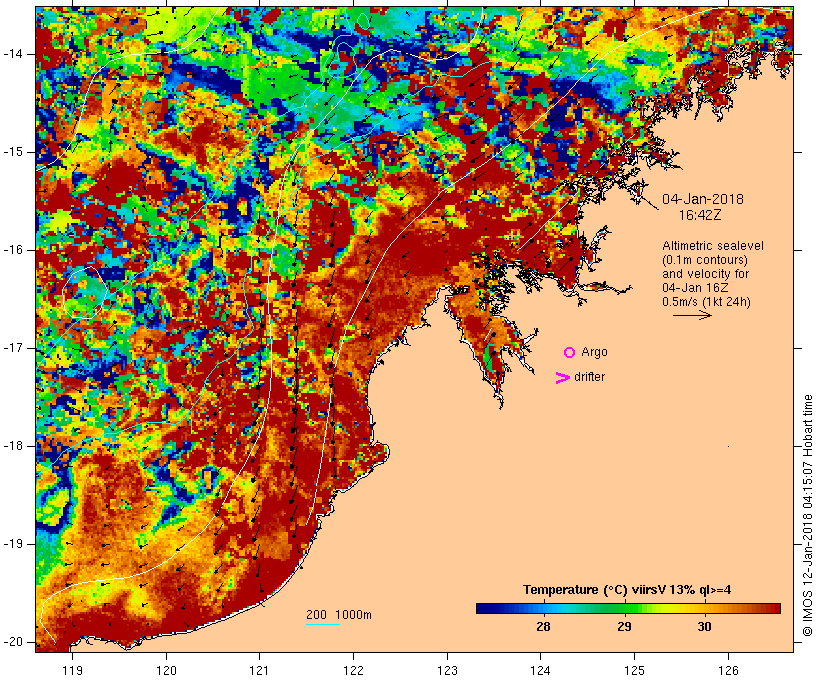Screen dimensions: 820x680
Task: Click the '04-Jan 16Z' caption line
Action: coord(695,288)
